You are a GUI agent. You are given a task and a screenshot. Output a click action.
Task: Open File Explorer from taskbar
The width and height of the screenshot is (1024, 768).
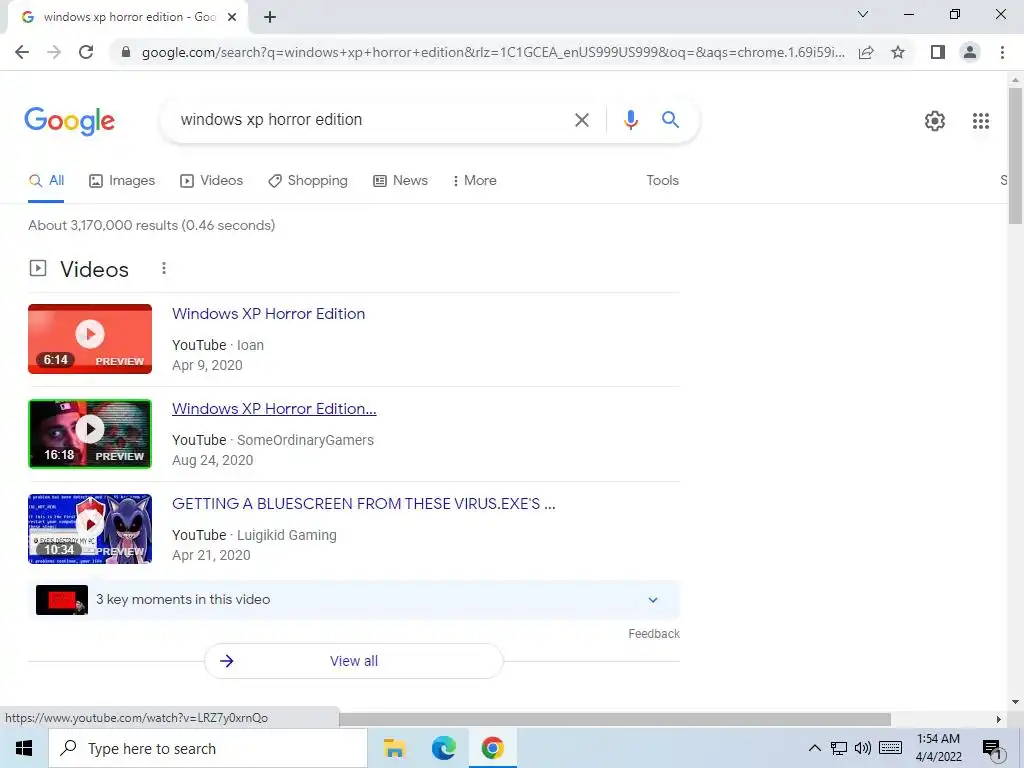394,748
